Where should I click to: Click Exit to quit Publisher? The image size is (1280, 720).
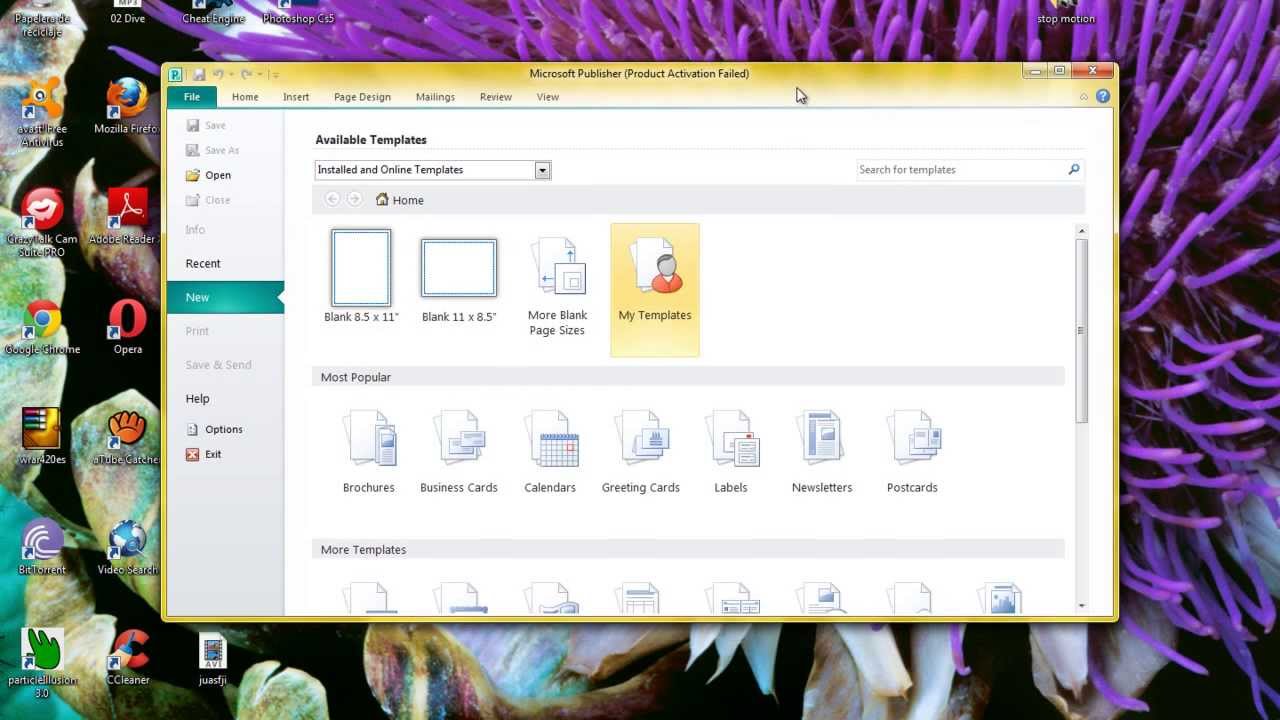tap(204, 454)
